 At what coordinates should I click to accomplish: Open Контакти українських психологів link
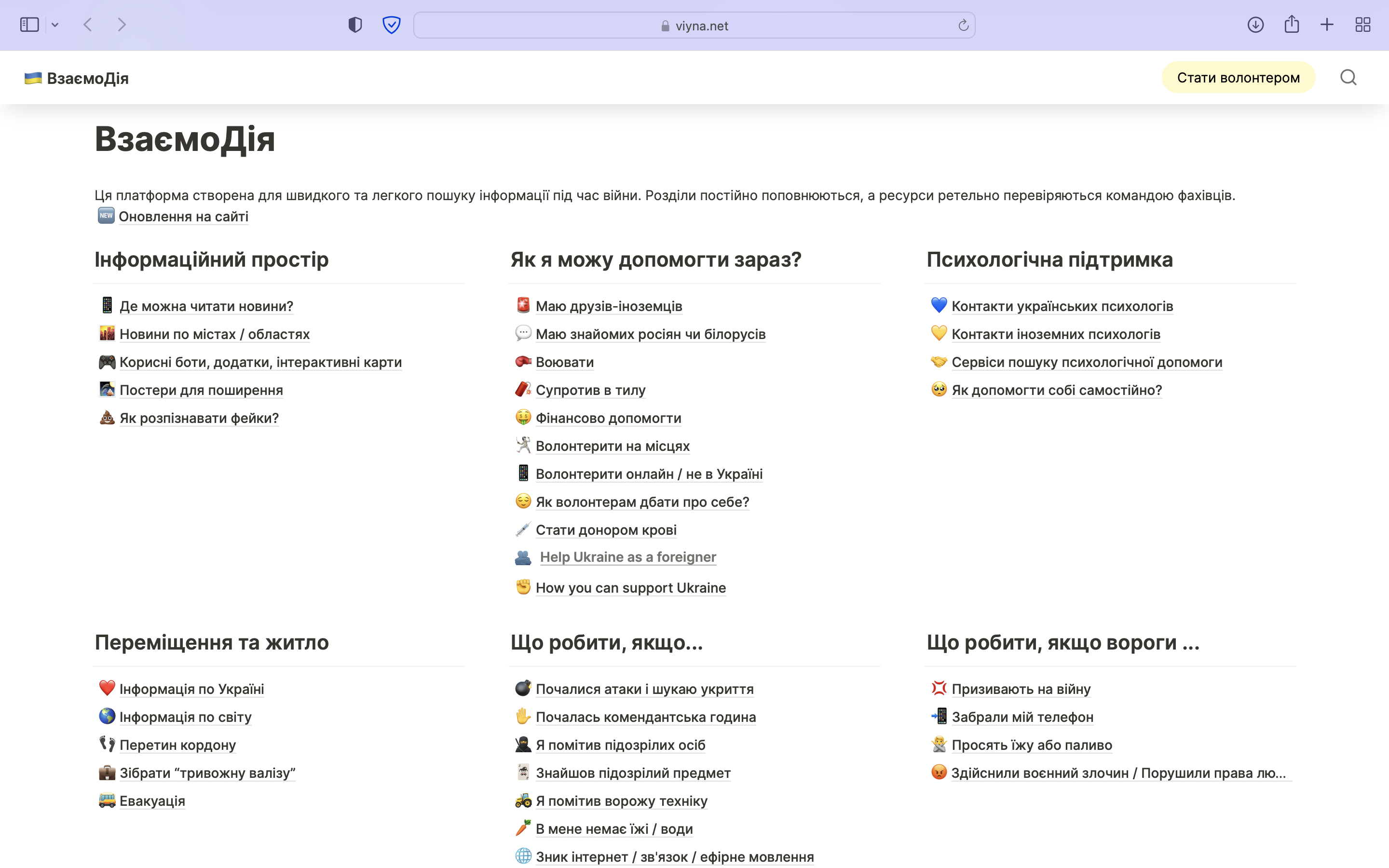[x=1062, y=306]
